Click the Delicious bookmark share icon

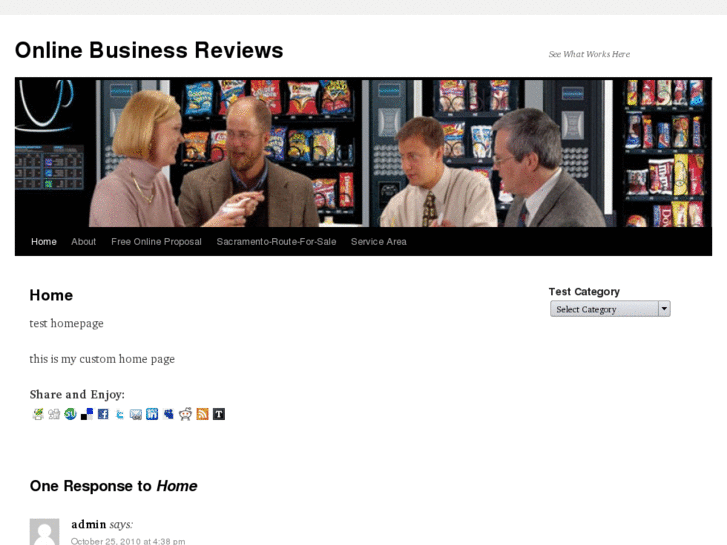pos(87,414)
